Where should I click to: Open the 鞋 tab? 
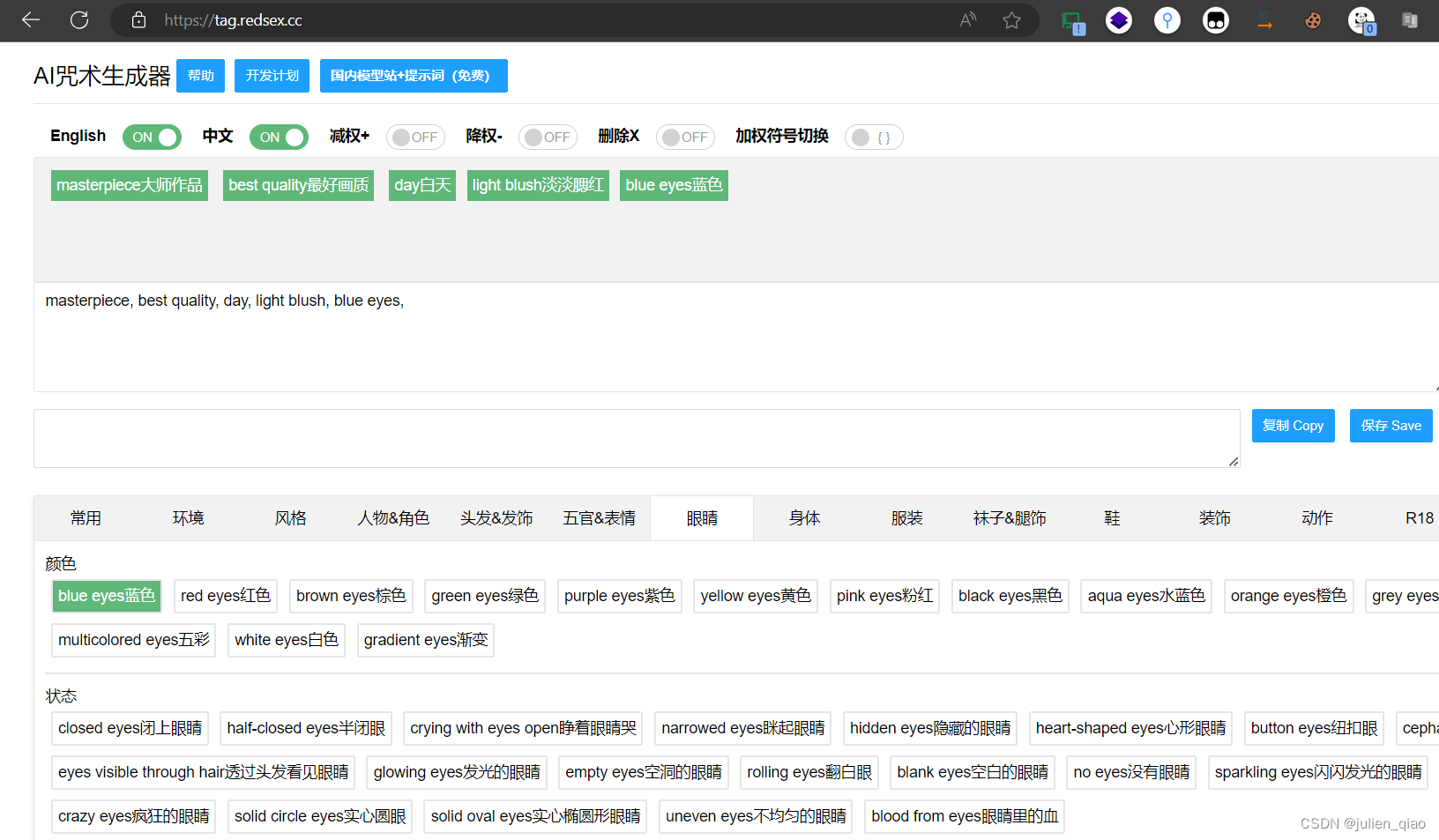1112,518
